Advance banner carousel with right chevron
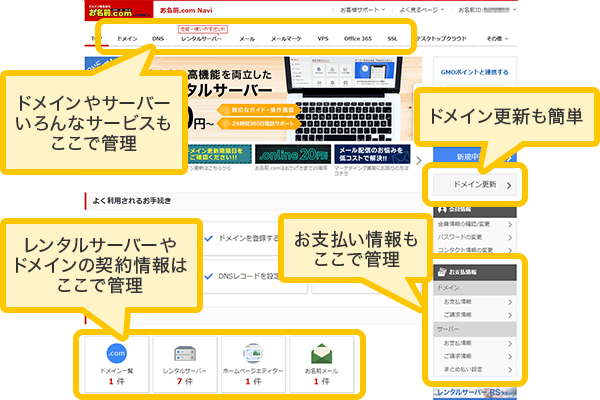The image size is (600, 400). pos(419,160)
